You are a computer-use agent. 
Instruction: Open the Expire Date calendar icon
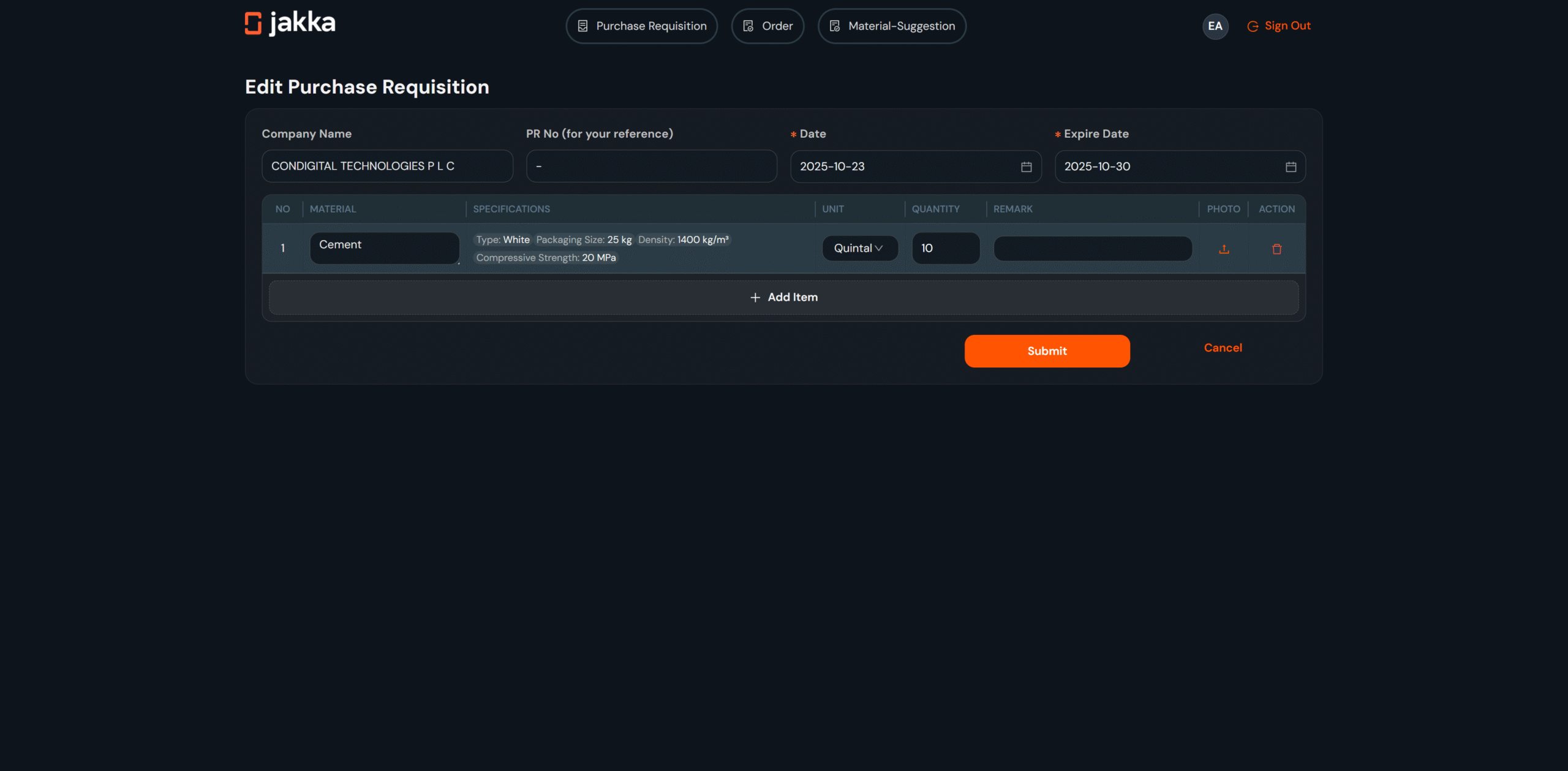[1291, 167]
